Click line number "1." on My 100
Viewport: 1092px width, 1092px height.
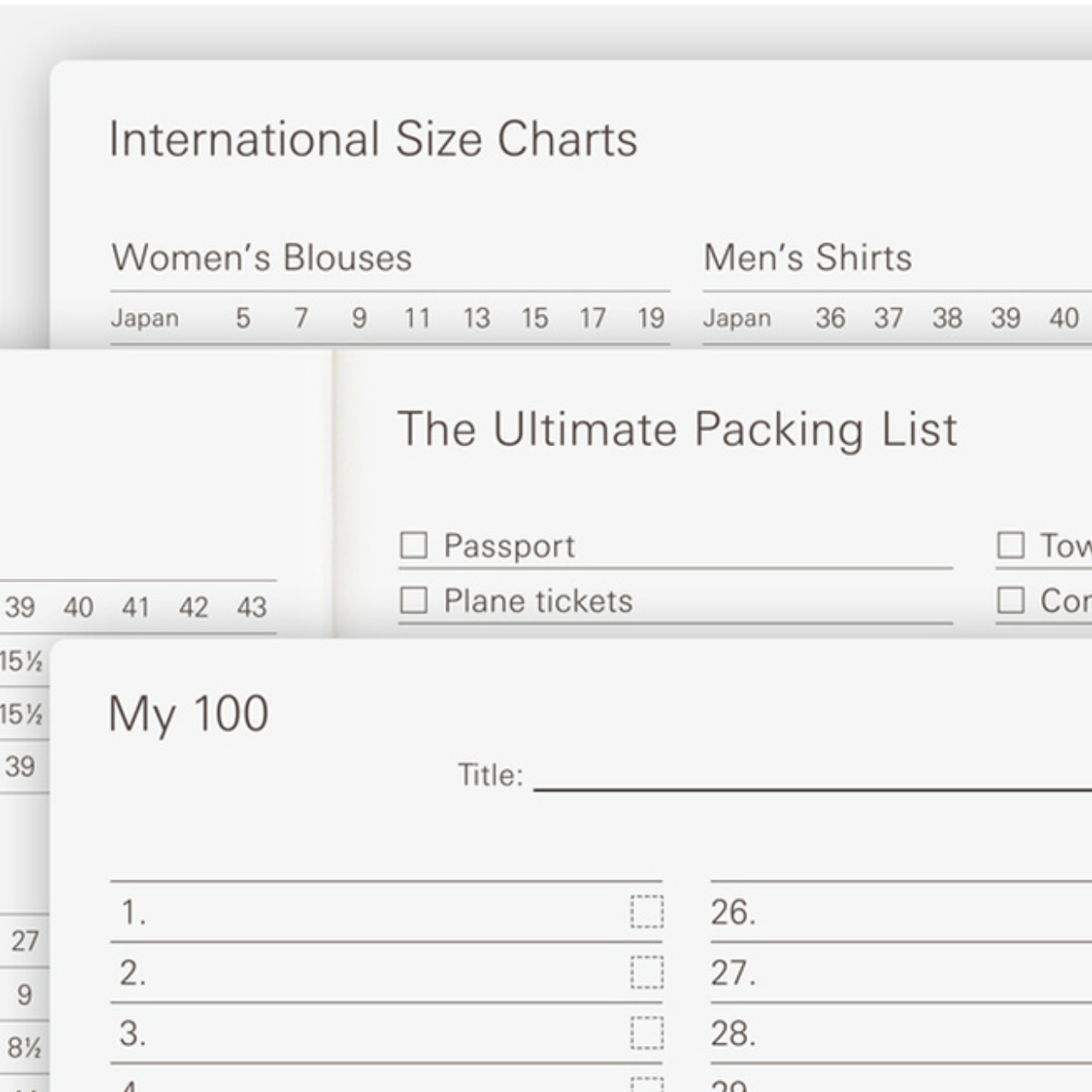coord(133,913)
